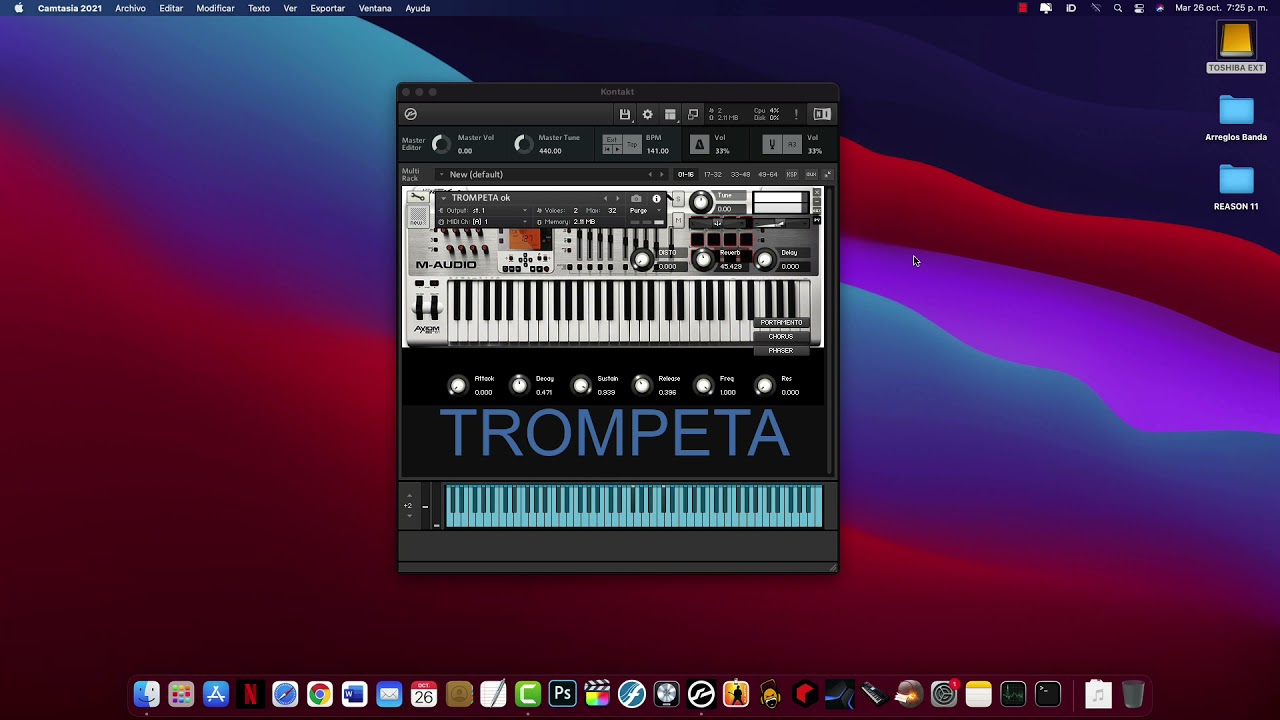Click the BPM value 141.00
This screenshot has height=720, width=1280.
657,151
